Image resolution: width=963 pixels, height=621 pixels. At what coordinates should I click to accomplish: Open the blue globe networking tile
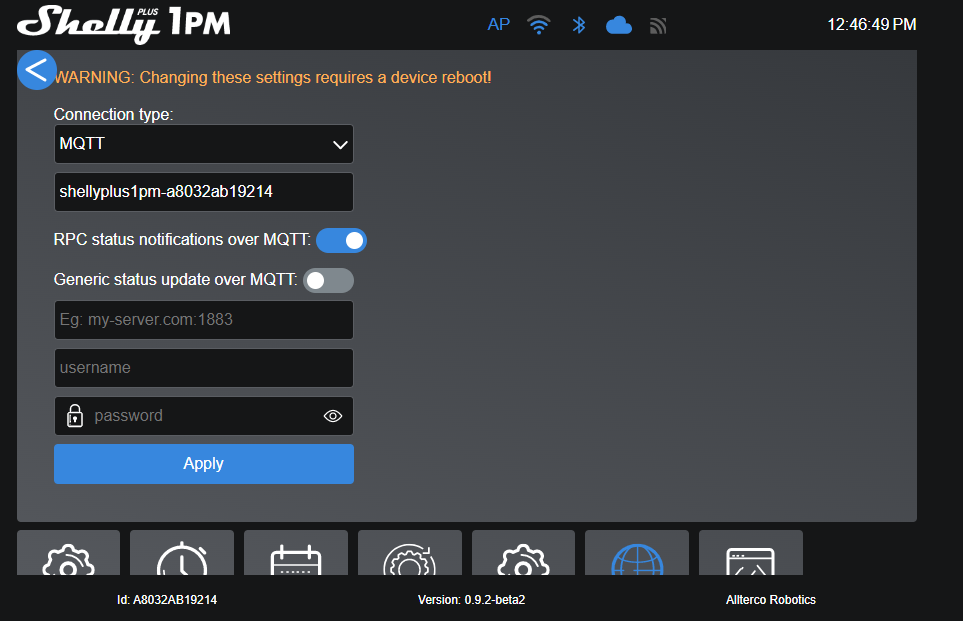[637, 554]
